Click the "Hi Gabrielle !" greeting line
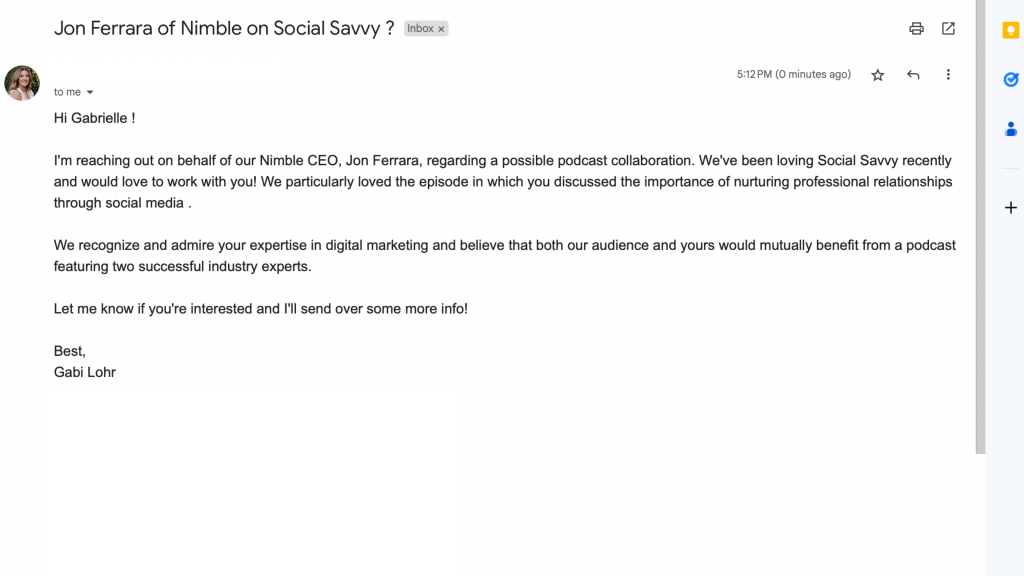Viewport: 1024px width, 576px height. click(94, 118)
